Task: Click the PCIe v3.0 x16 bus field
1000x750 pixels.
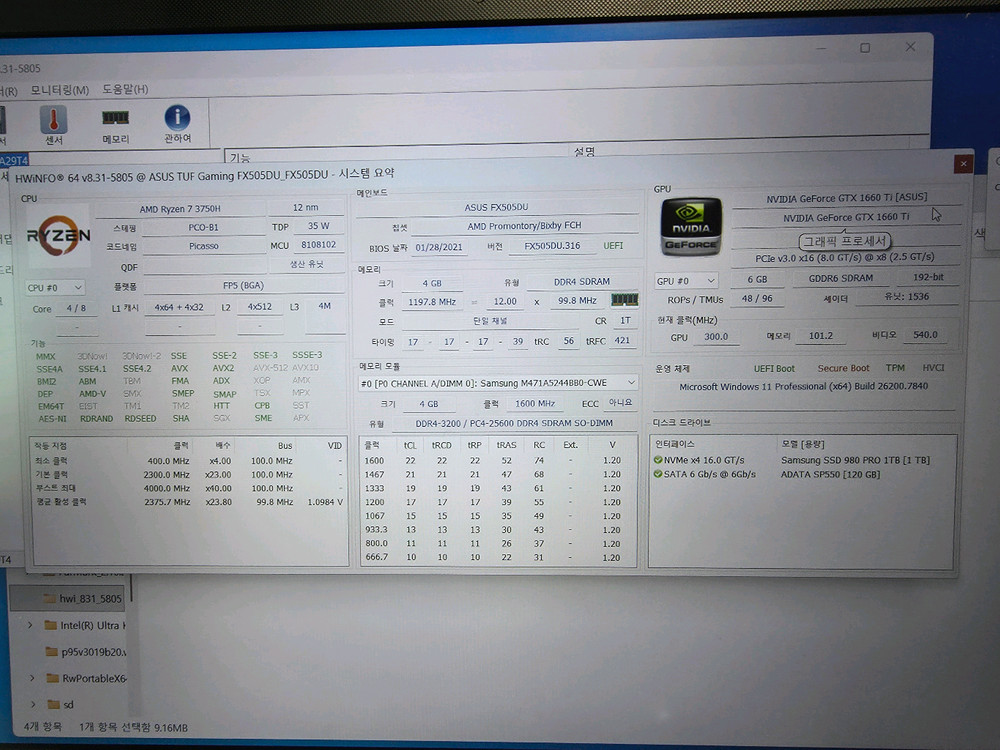Action: click(844, 258)
